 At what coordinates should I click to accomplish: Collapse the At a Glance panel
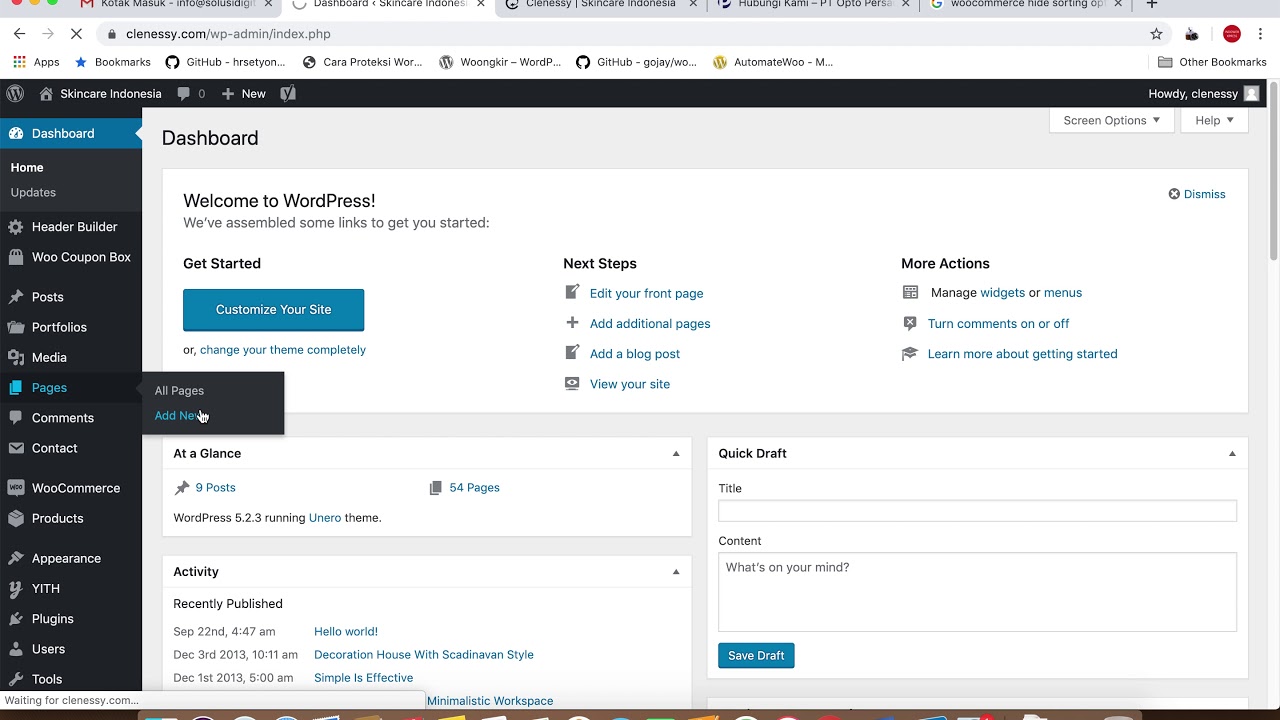pos(676,453)
